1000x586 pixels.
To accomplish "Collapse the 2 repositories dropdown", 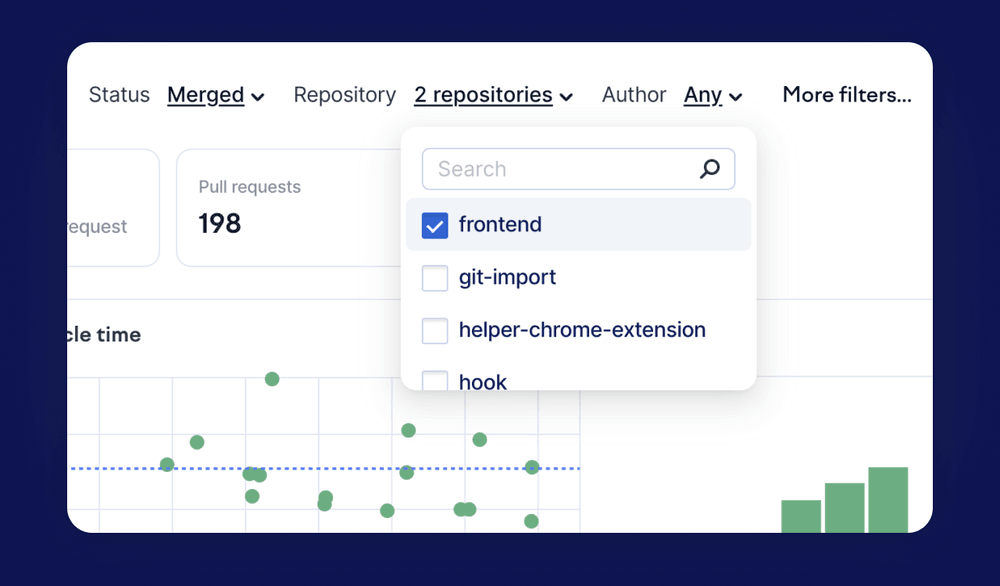I will coord(484,95).
